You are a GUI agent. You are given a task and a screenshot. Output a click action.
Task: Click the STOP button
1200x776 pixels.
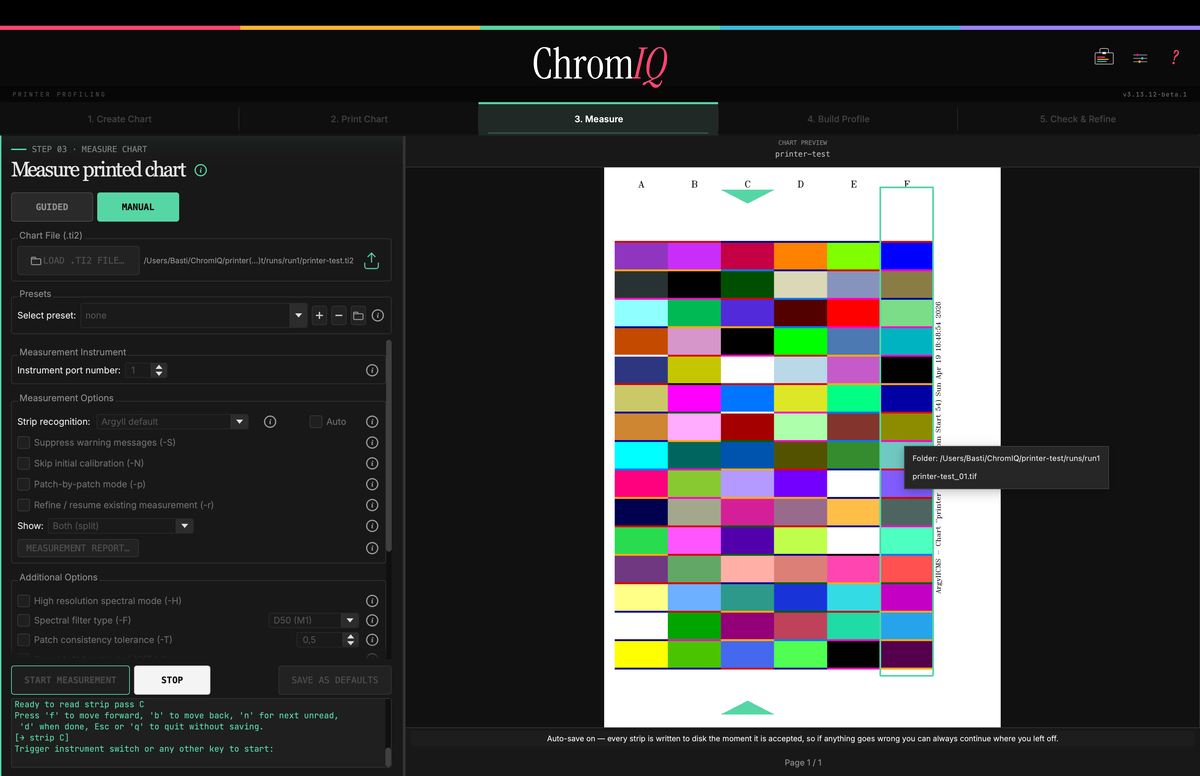tap(172, 680)
